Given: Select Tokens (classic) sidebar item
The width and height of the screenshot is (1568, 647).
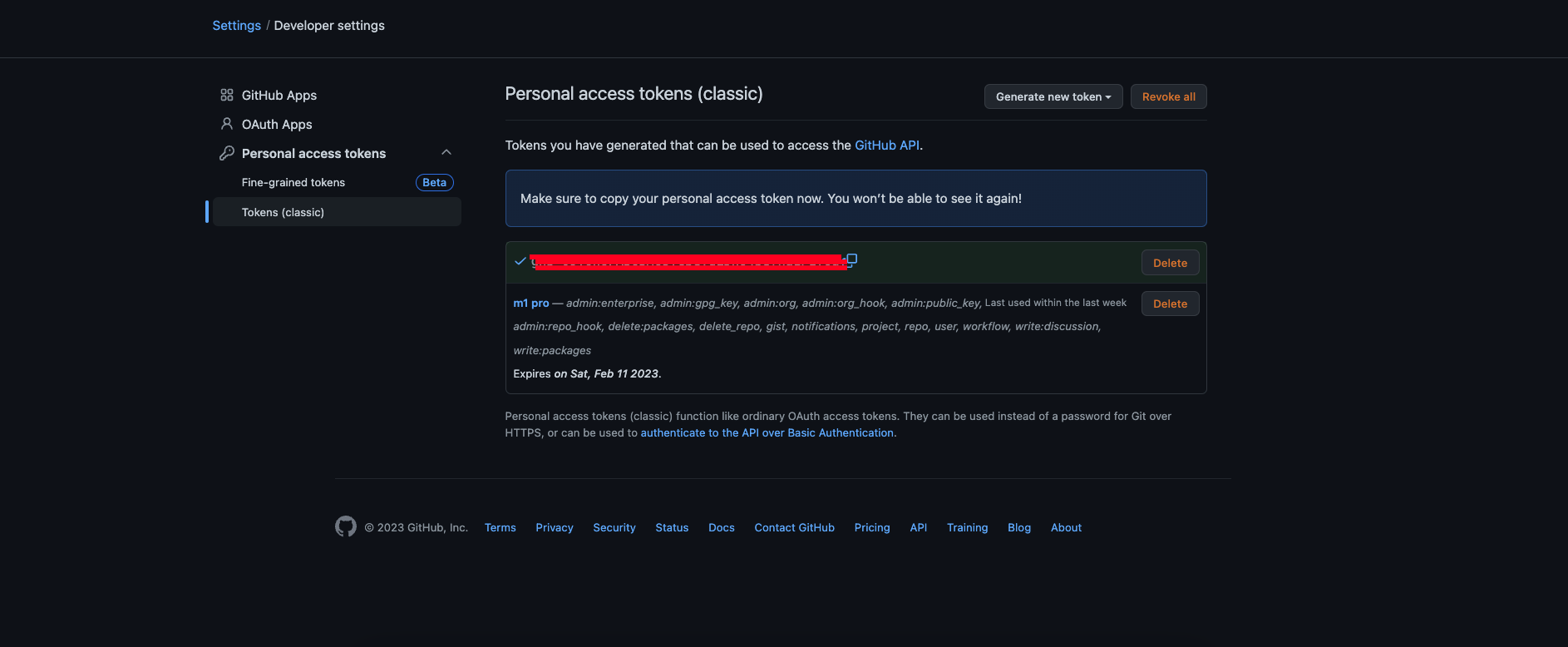Looking at the screenshot, I should [337, 212].
